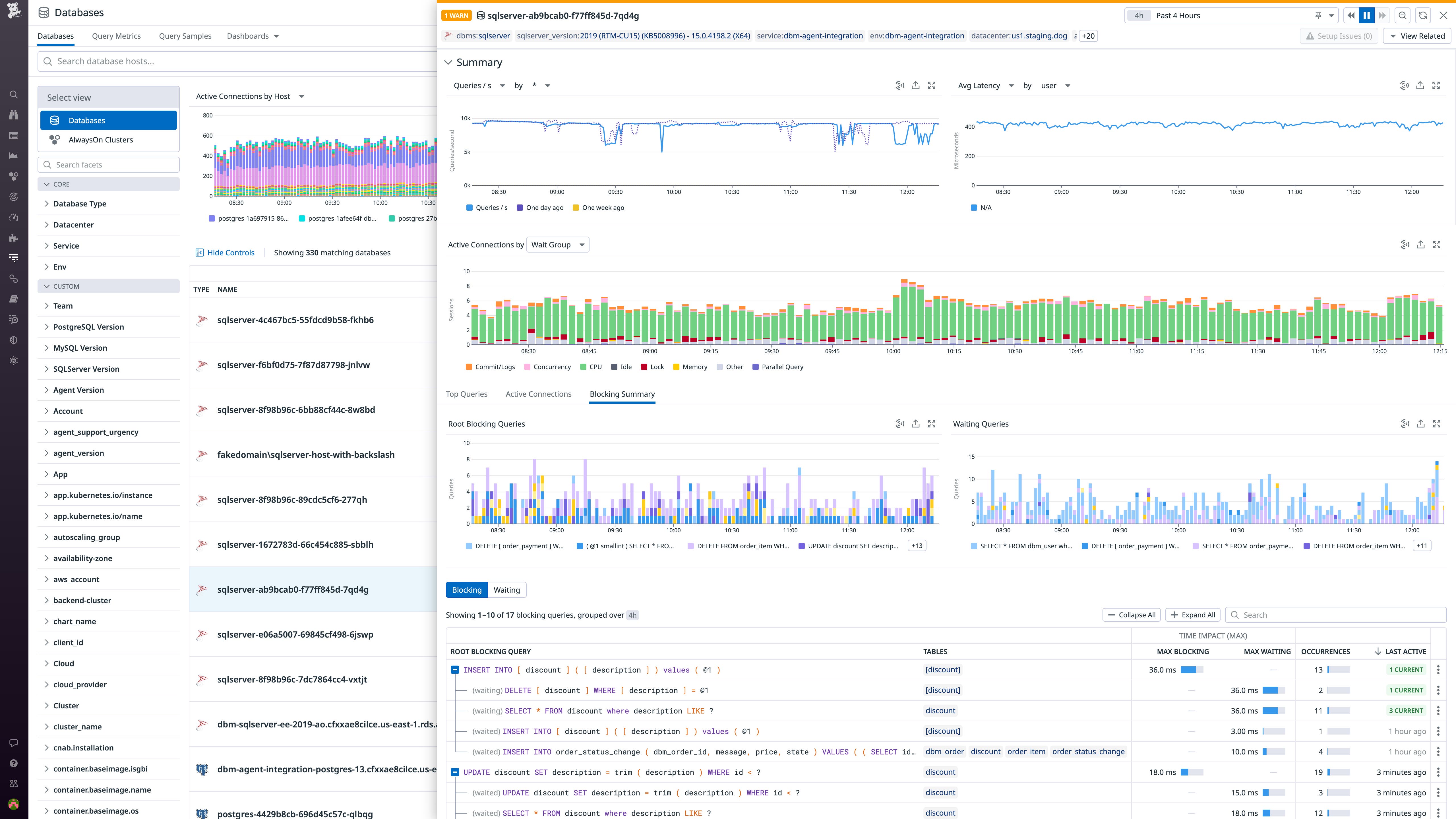Click the Hide Controls button
The image size is (1456, 819).
[225, 252]
